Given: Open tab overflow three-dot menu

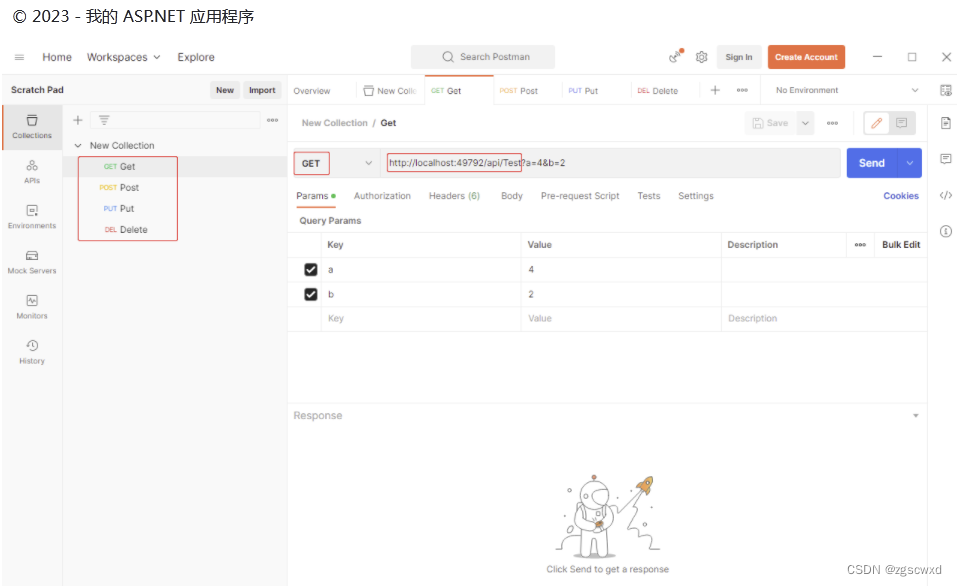Looking at the screenshot, I should point(742,90).
